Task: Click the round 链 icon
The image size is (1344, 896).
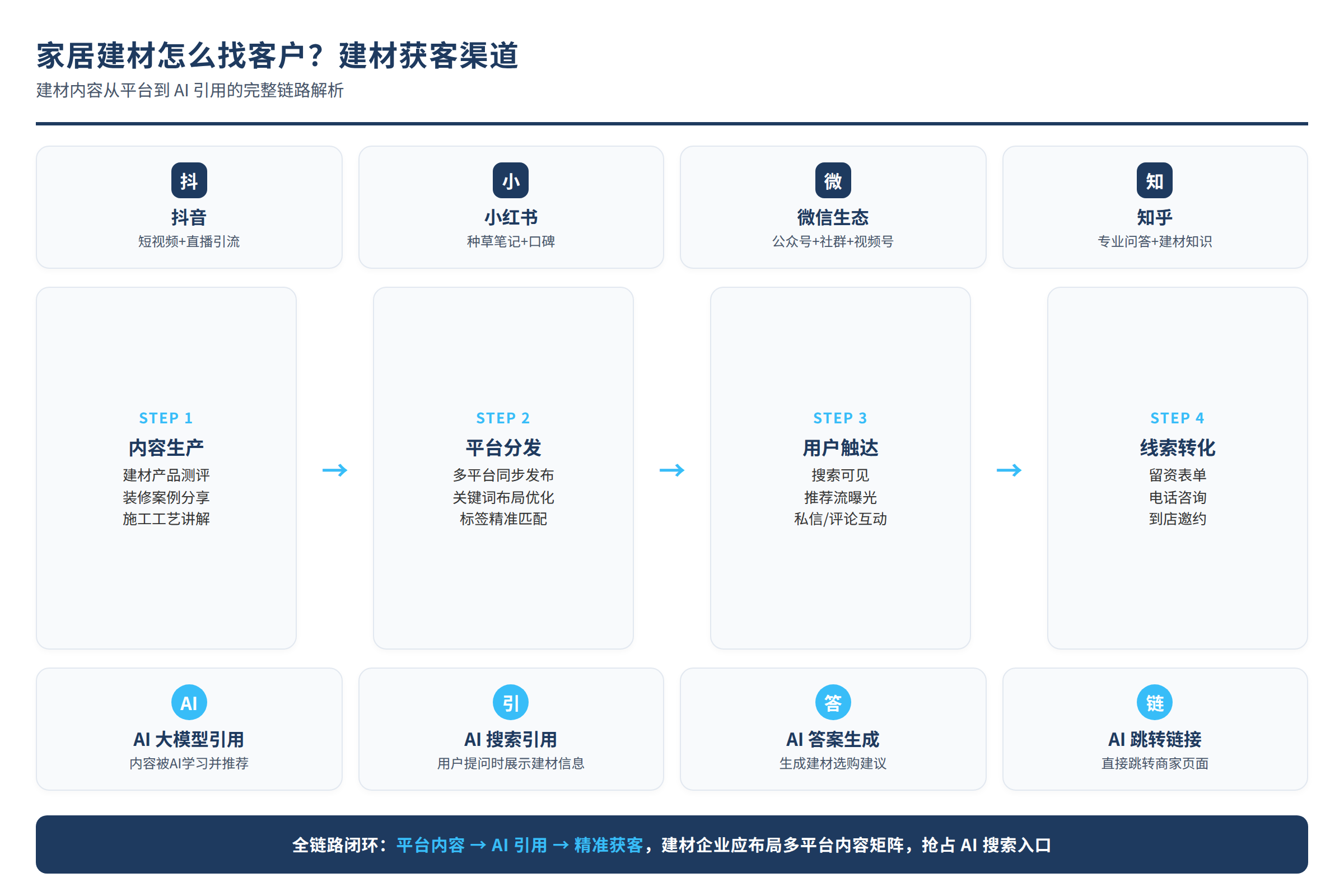Action: [1155, 703]
